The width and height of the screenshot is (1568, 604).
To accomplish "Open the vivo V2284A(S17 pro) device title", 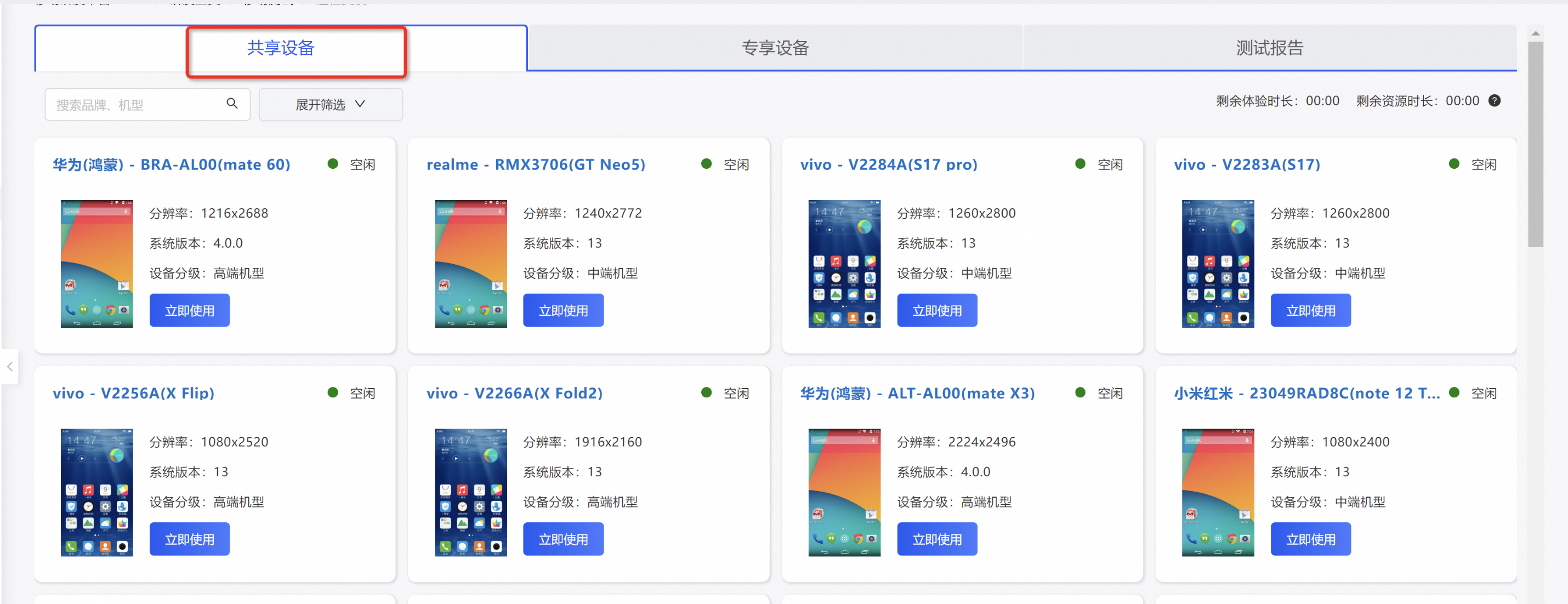I will tap(889, 164).
